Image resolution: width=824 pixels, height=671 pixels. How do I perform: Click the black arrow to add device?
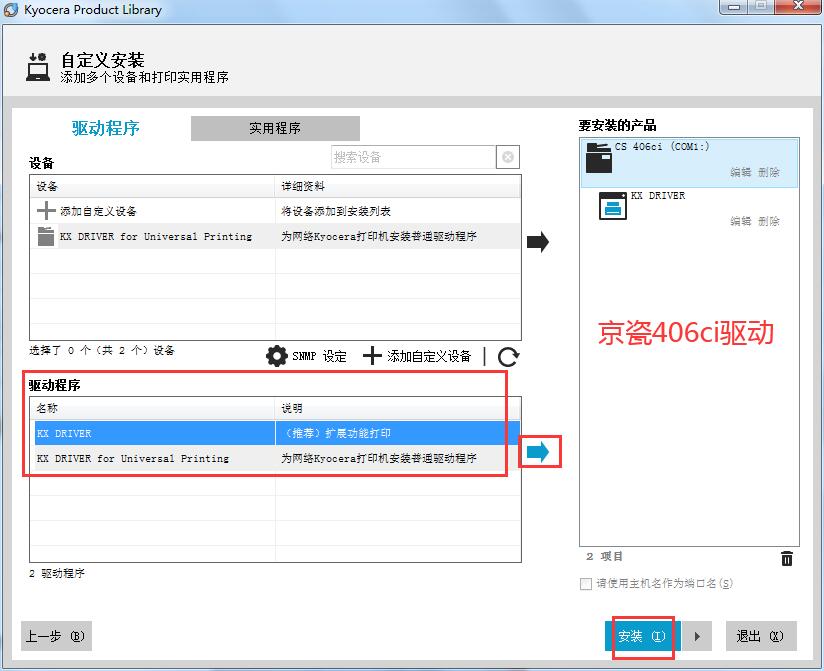538,241
